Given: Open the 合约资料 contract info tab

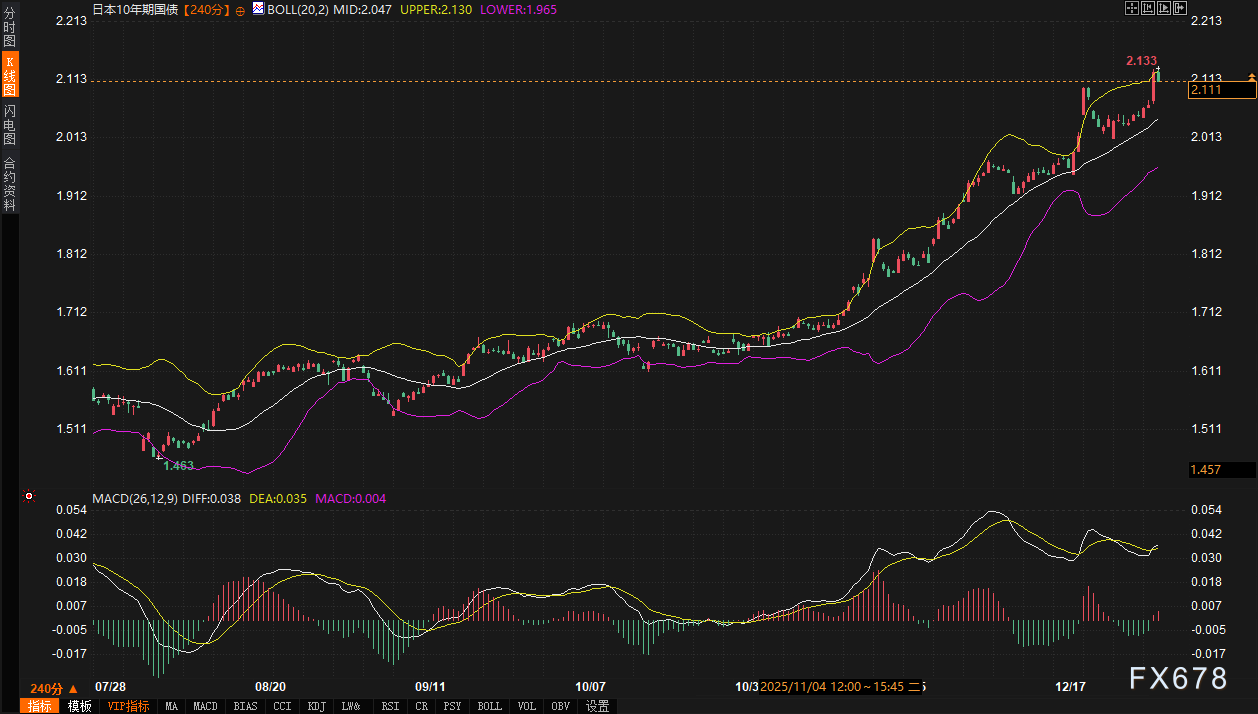Looking at the screenshot, I should (x=10, y=184).
